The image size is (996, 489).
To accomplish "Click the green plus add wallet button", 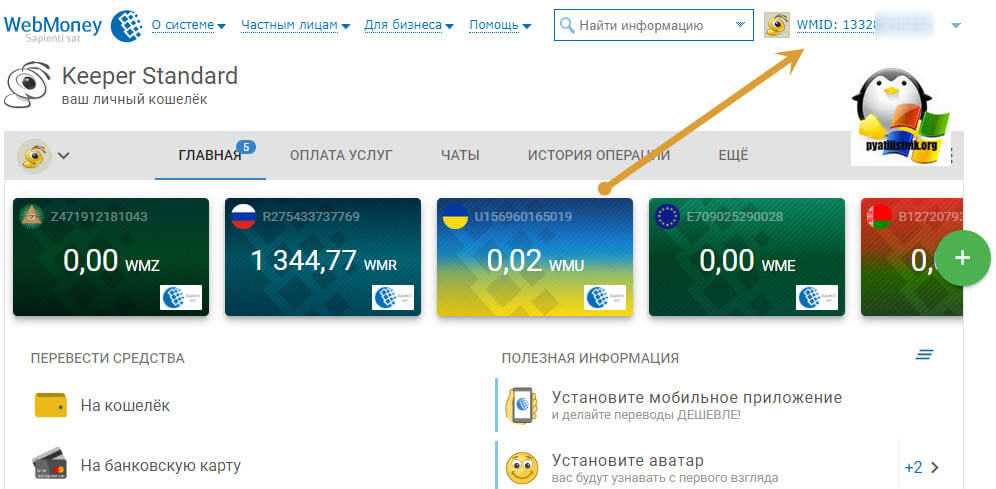I will click(962, 258).
